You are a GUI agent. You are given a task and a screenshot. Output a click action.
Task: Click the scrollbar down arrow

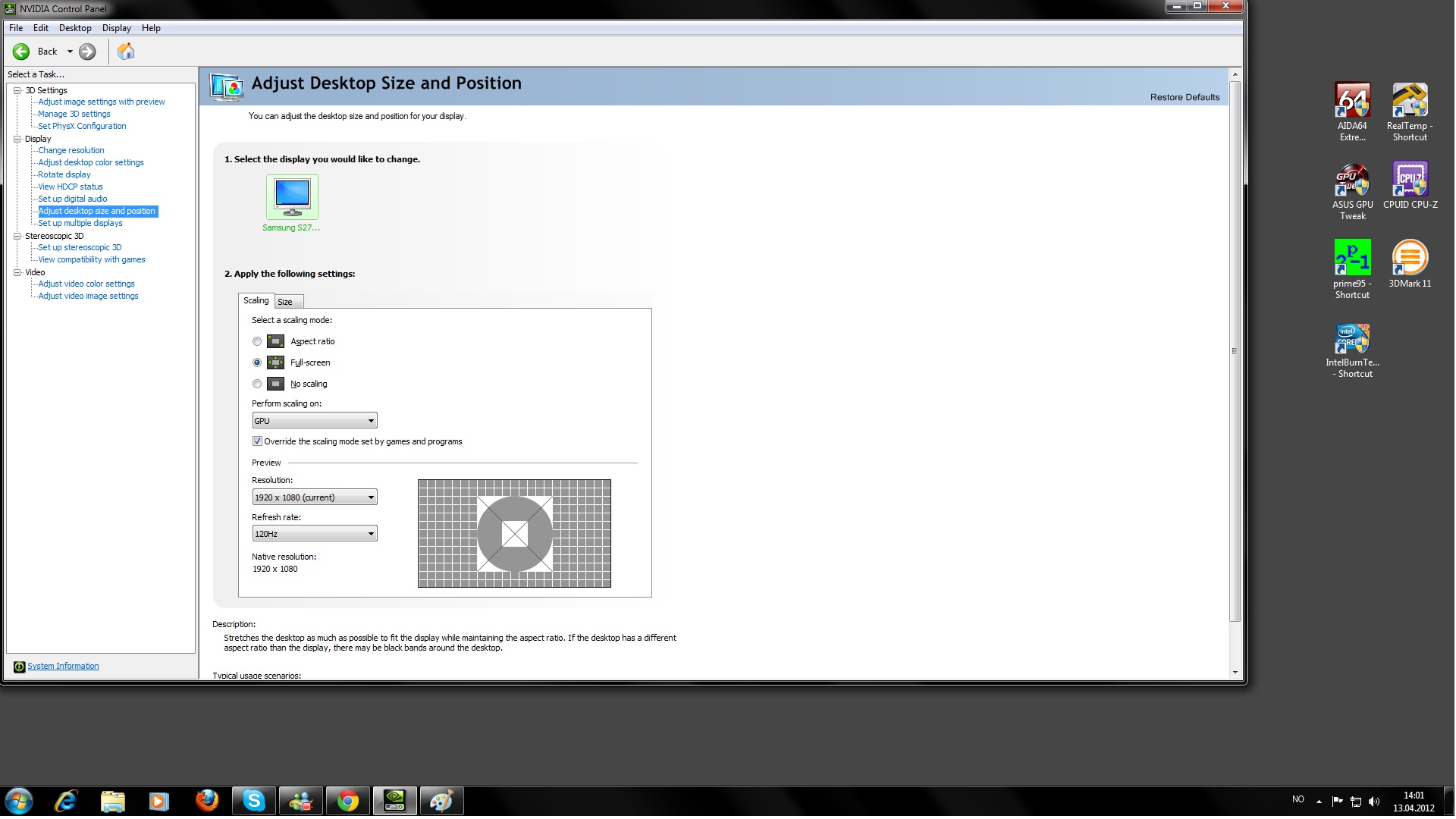tap(1235, 673)
